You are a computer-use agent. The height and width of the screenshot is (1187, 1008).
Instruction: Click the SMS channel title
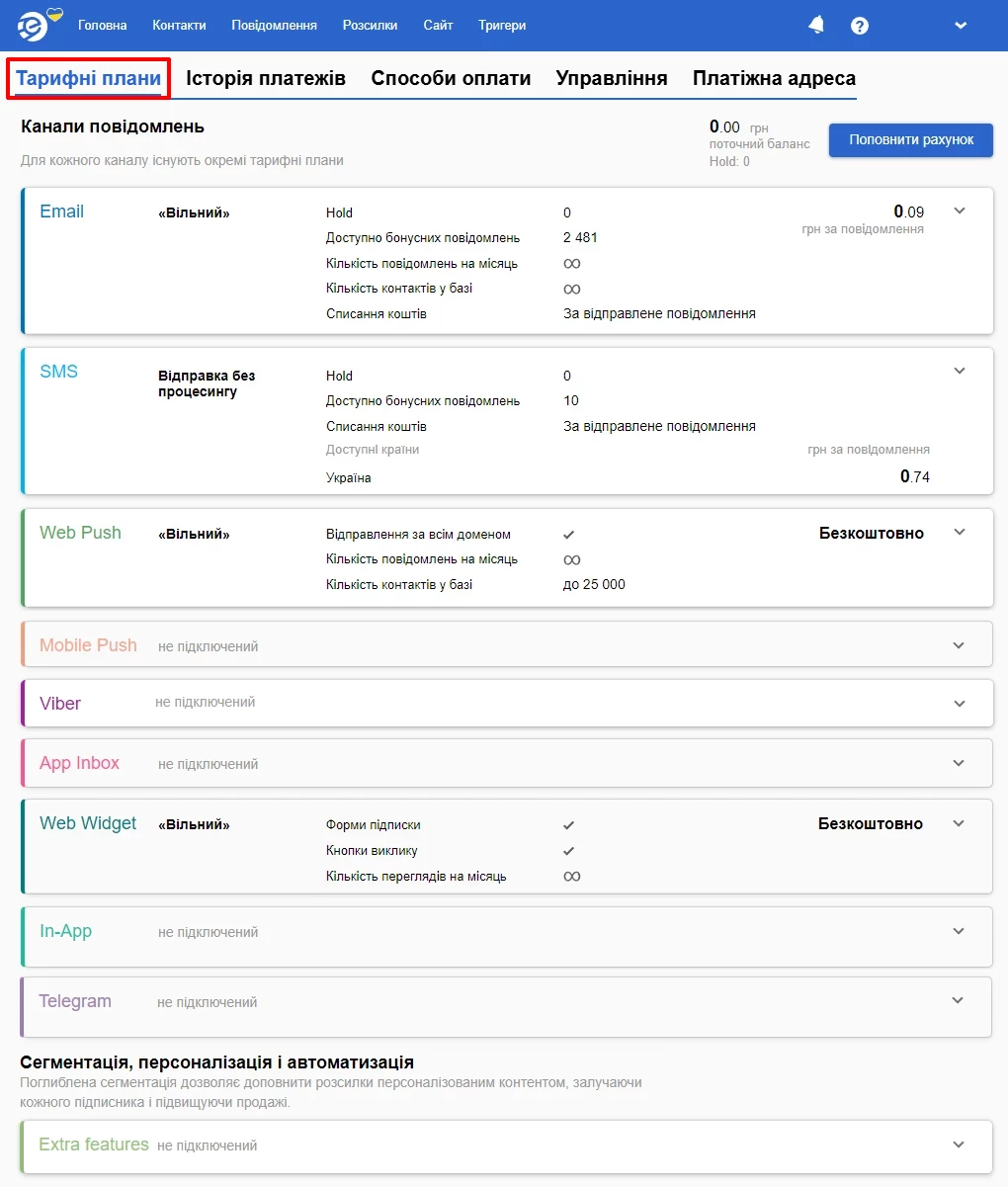[x=58, y=372]
